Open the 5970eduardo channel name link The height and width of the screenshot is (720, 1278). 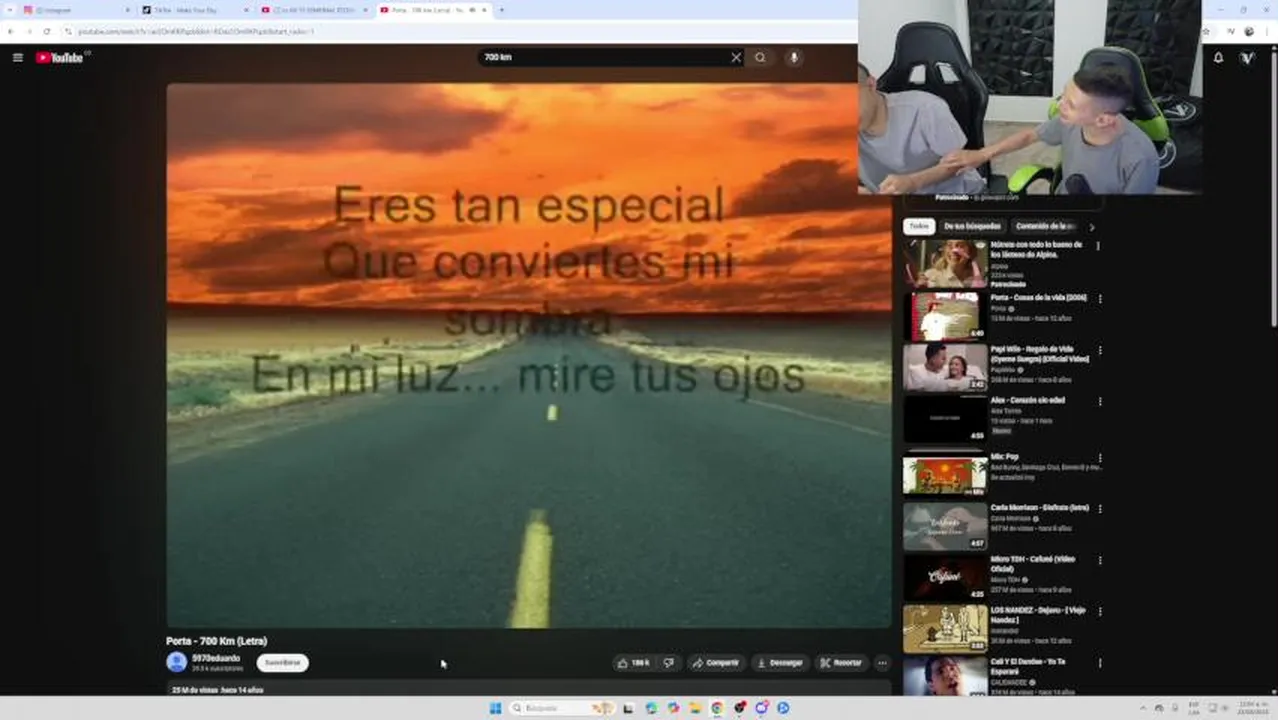click(x=216, y=658)
